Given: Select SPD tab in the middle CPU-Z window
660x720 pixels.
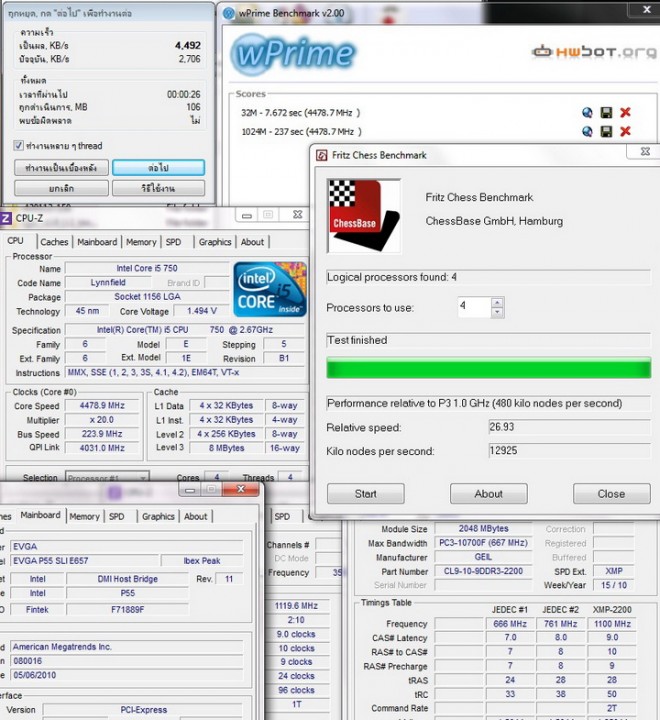Looking at the screenshot, I should [x=282, y=517].
